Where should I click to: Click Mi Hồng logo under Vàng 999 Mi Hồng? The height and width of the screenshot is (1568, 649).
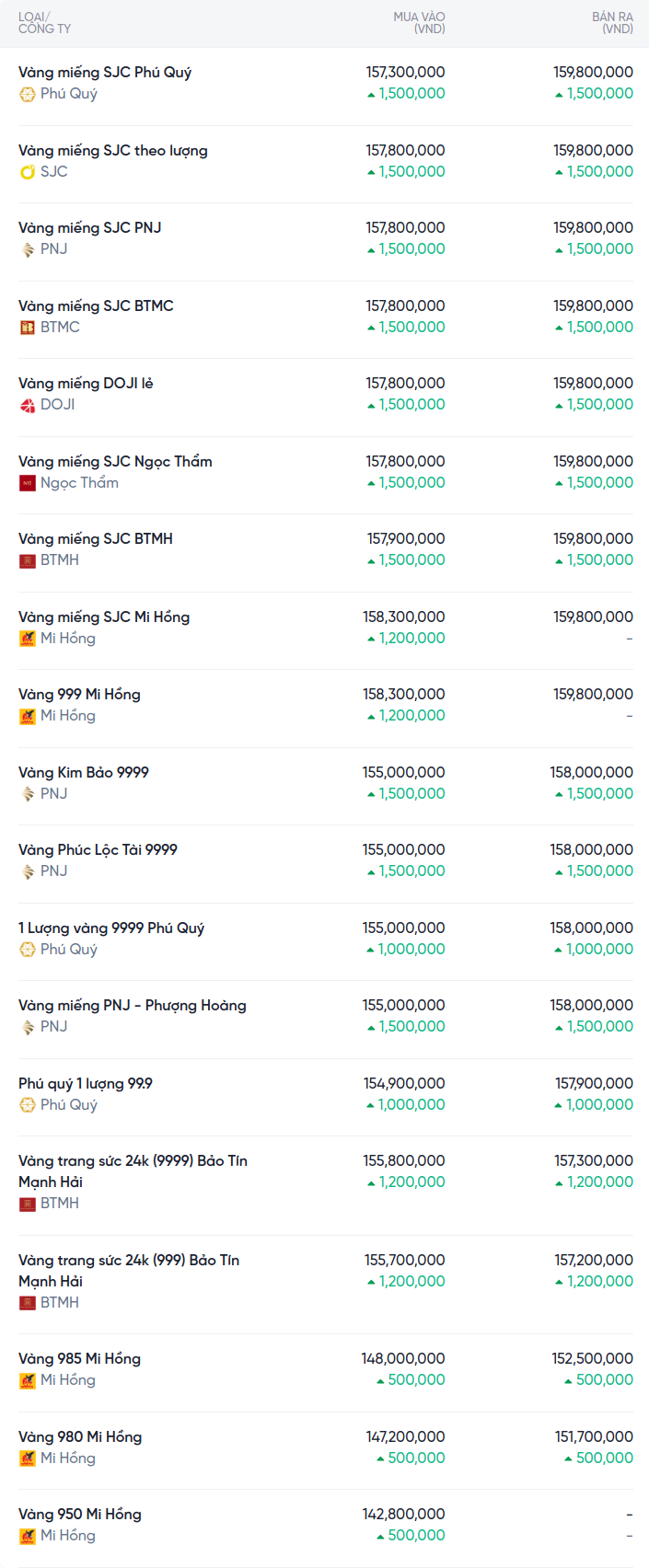pos(28,716)
